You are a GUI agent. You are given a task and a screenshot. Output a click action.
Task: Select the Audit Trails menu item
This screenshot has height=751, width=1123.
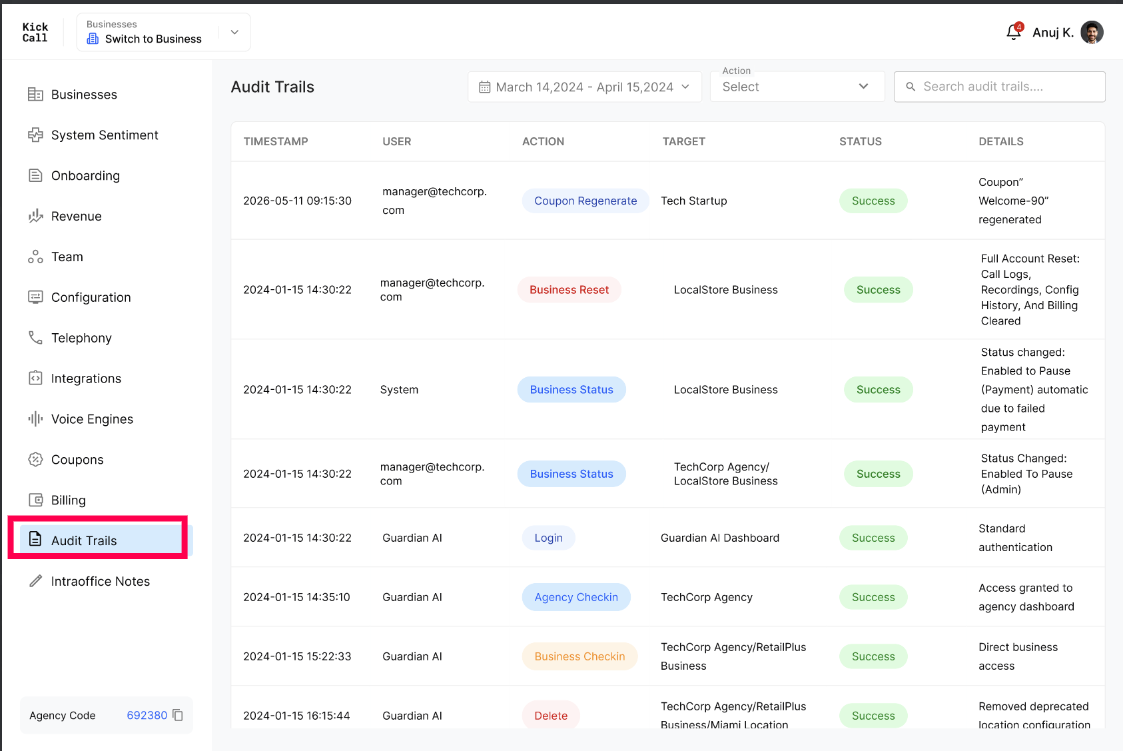98,541
